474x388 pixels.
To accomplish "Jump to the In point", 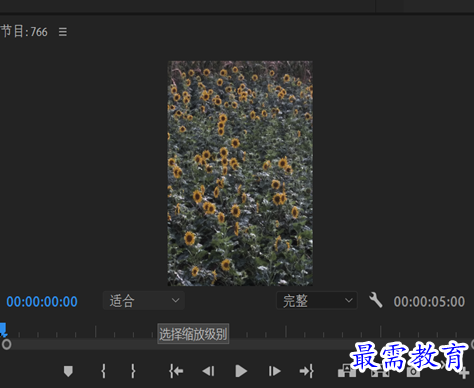I will pyautogui.click(x=176, y=371).
